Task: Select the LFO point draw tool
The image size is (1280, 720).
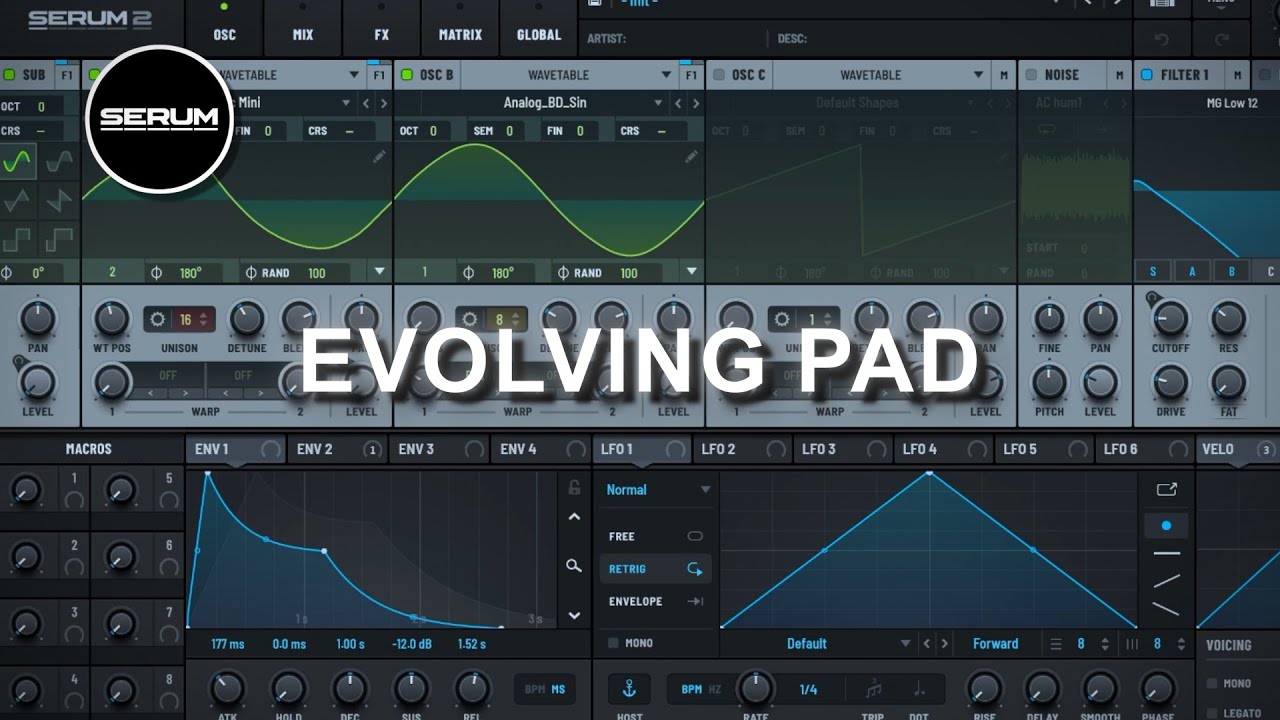Action: (x=1166, y=525)
